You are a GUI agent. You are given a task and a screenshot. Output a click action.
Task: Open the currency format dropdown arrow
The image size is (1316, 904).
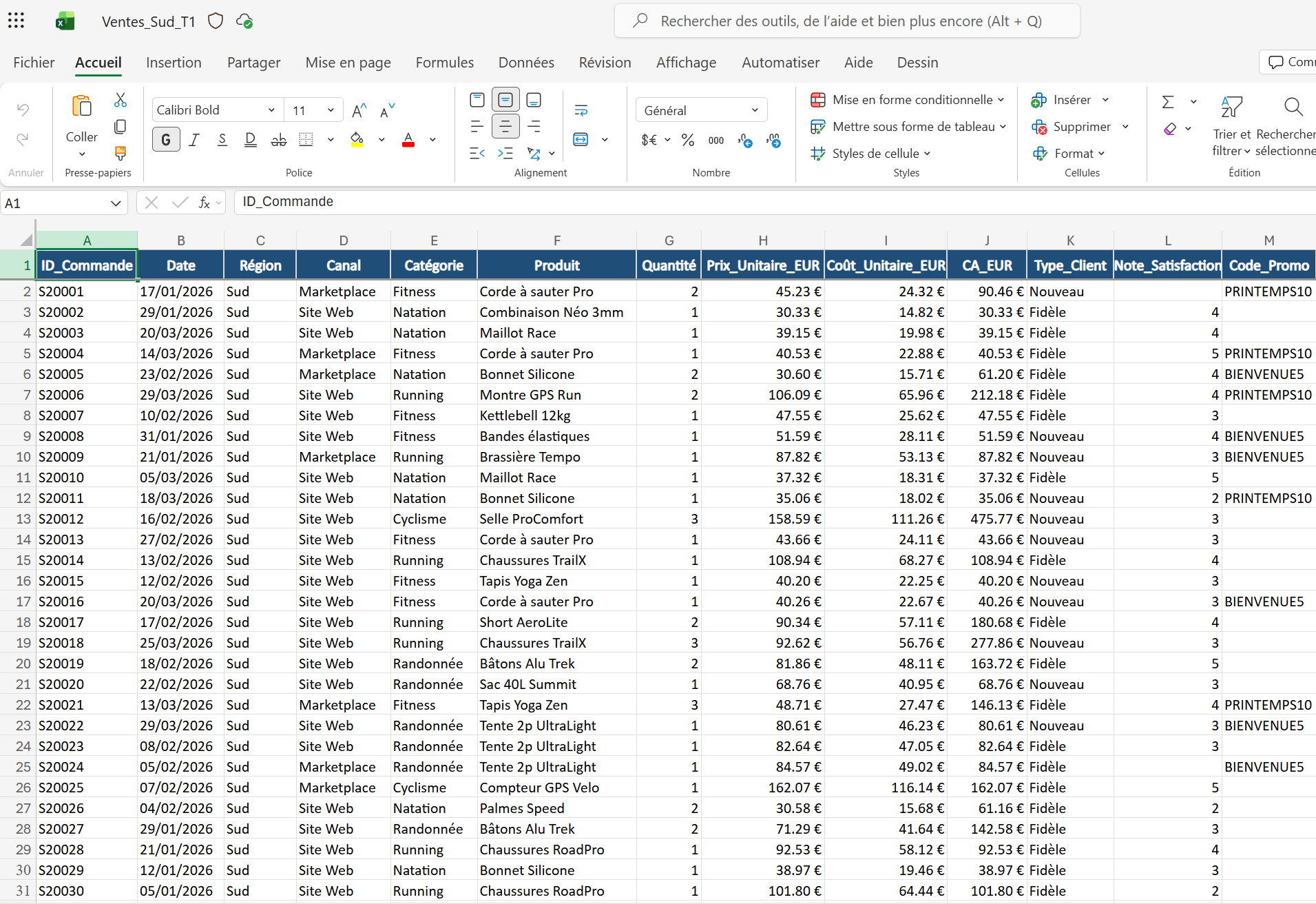(x=667, y=140)
